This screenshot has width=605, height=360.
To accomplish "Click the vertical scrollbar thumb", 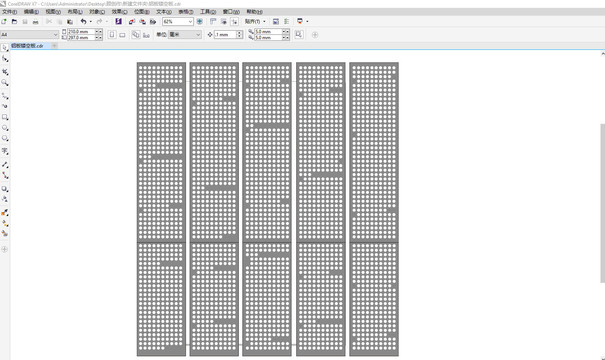I will 603,203.
